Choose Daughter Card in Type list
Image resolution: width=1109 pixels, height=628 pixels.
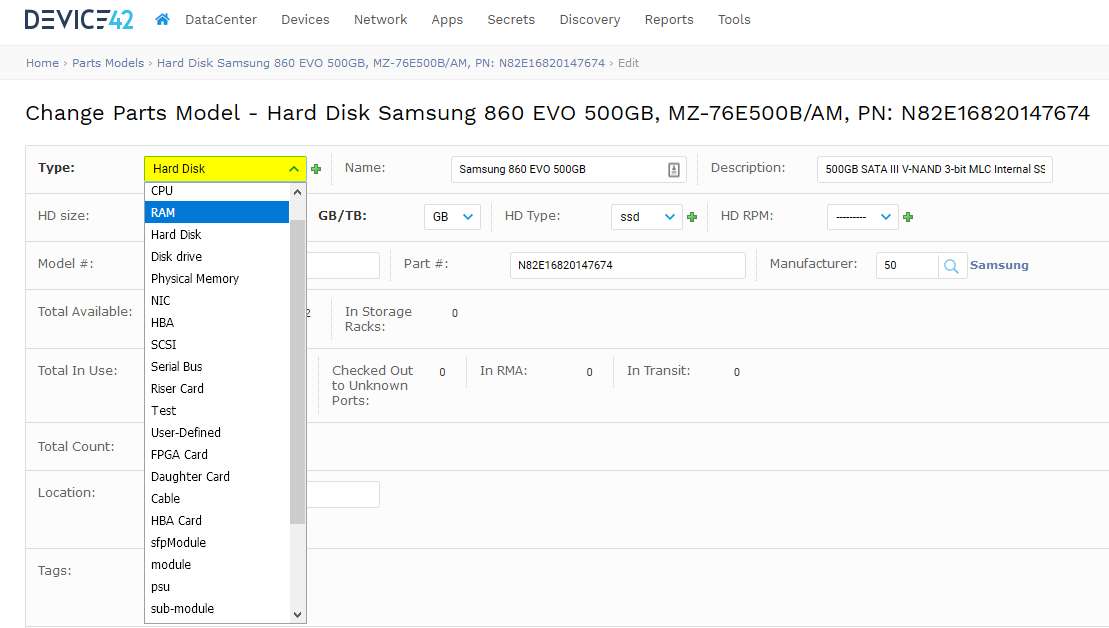pyautogui.click(x=217, y=475)
